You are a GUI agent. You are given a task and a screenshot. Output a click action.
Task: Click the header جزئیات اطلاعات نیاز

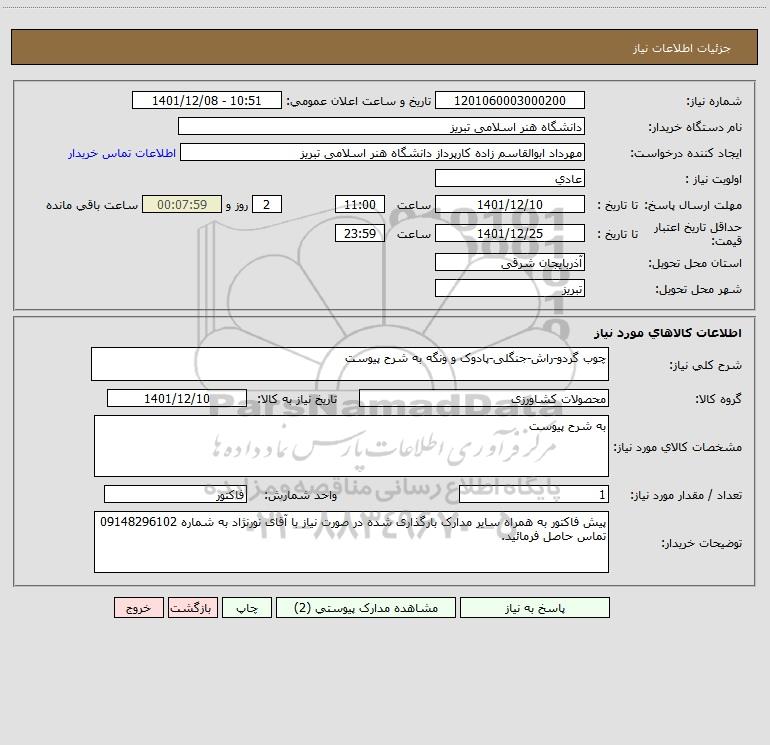682,48
